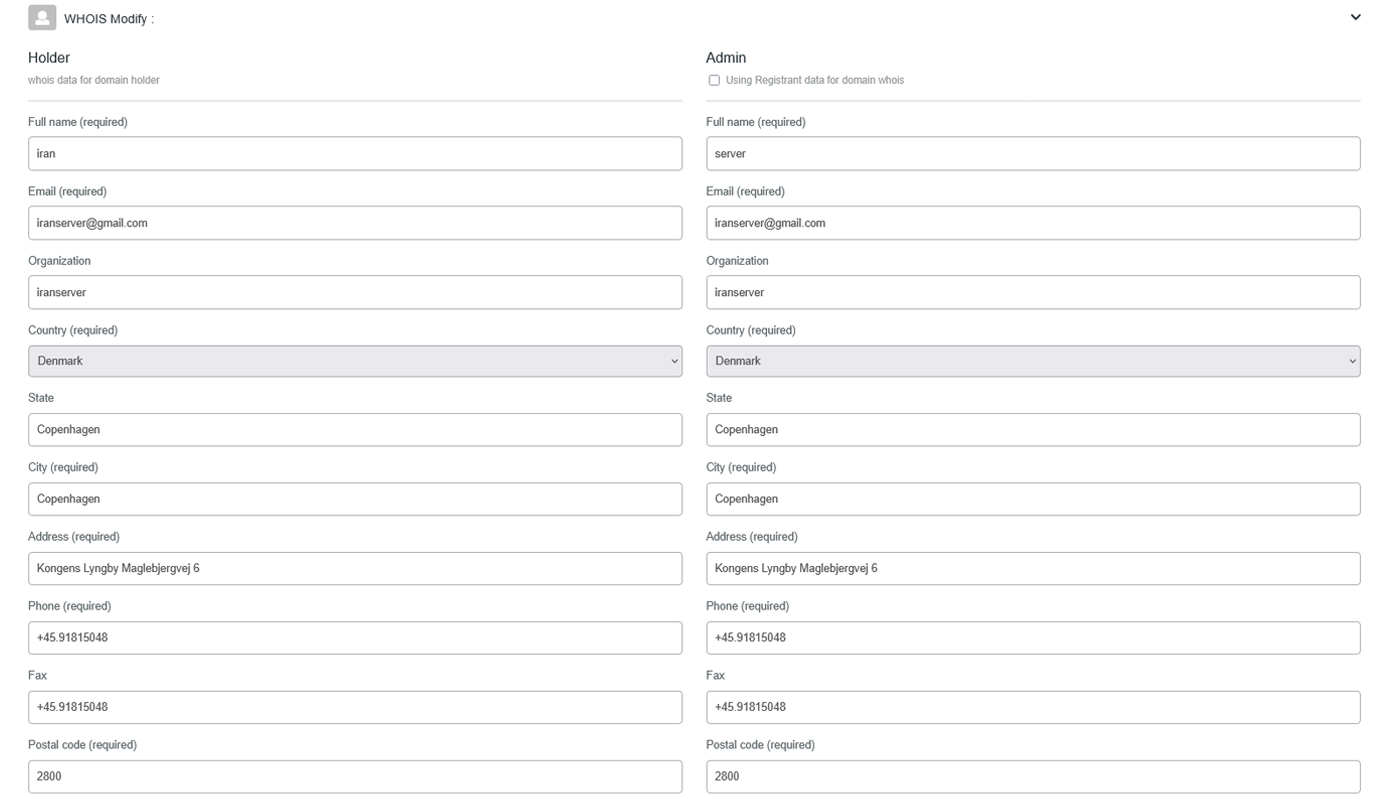Collapse the WHOIS Modify section chevron
Screen dimensions: 1400x799
click(1355, 18)
